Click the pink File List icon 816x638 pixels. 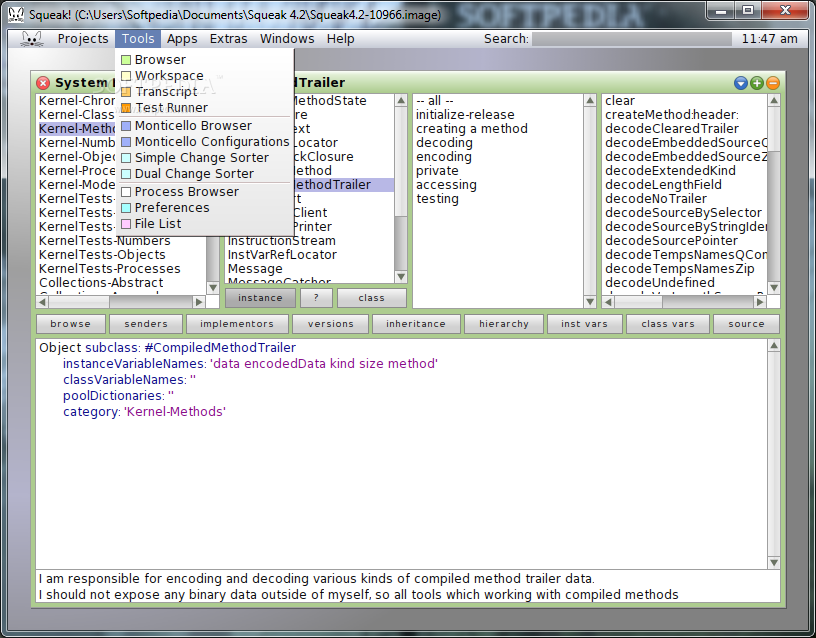point(126,224)
